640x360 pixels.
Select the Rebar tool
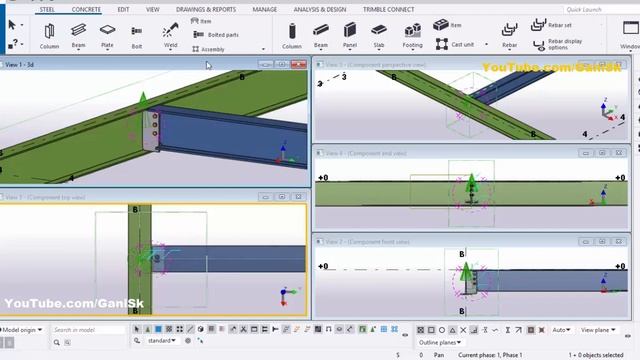[x=509, y=36]
